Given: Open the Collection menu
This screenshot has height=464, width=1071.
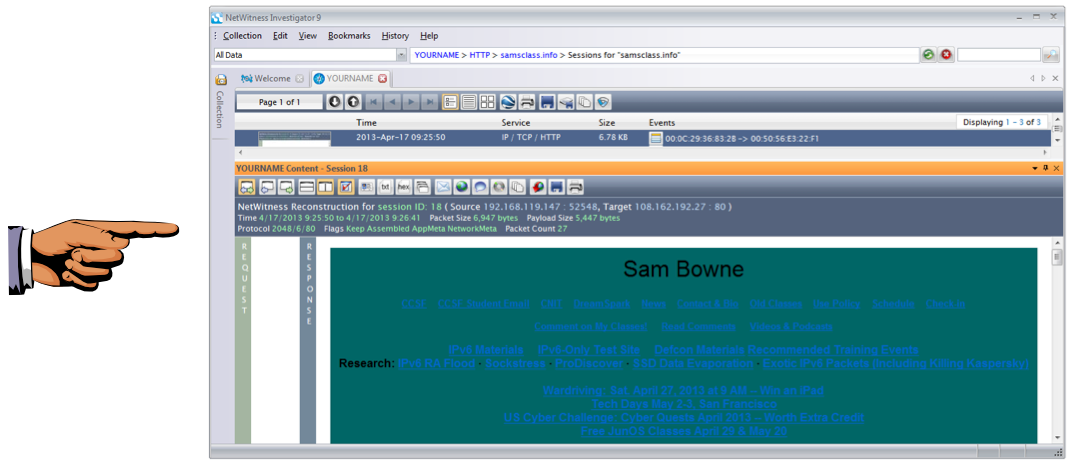Looking at the screenshot, I should pyautogui.click(x=242, y=36).
